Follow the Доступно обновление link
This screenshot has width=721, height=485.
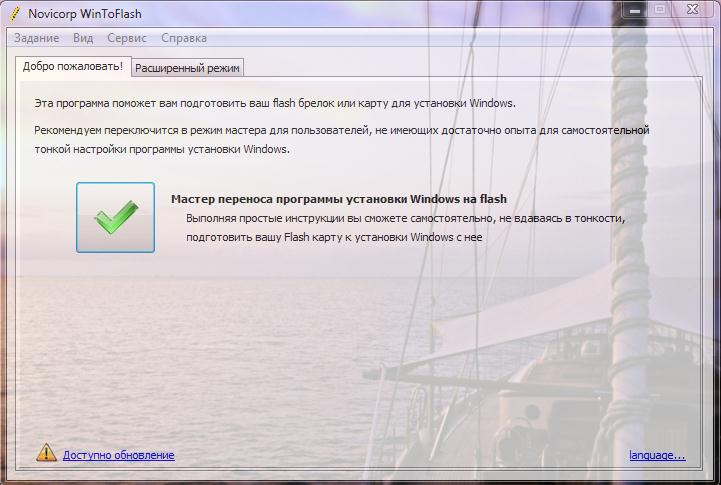[x=118, y=455]
